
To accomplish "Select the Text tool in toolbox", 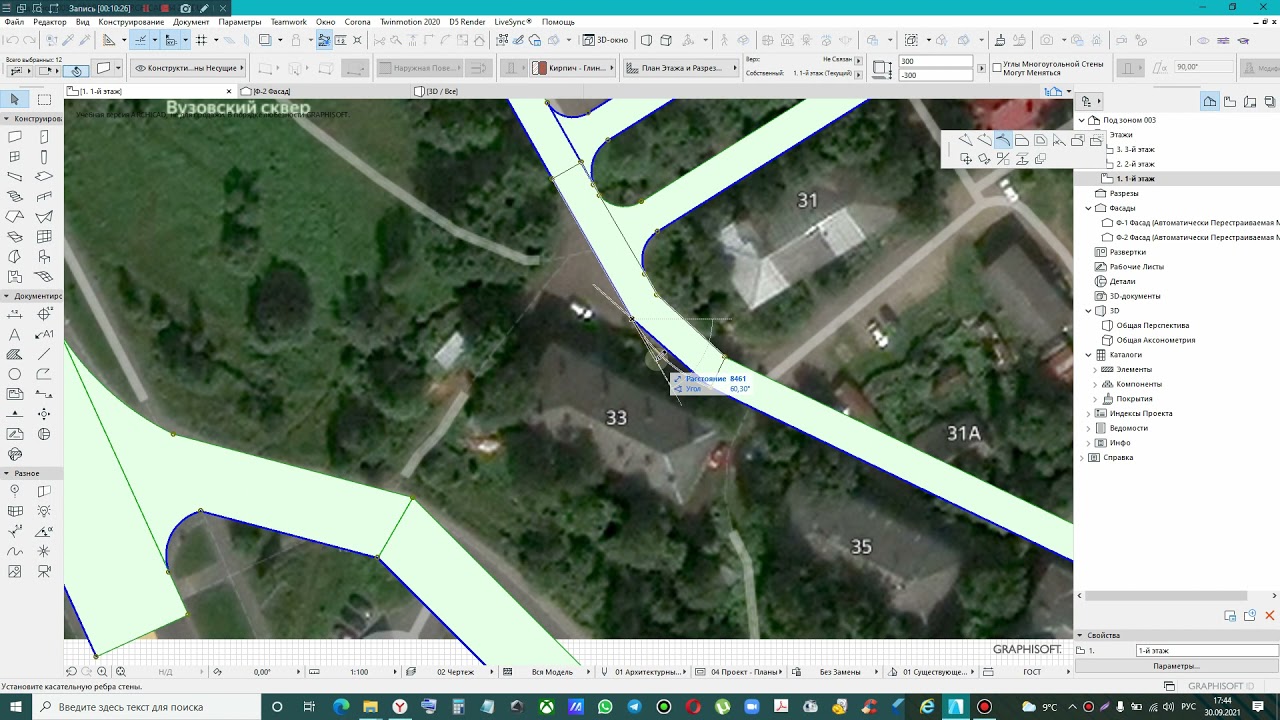I will pos(14,335).
